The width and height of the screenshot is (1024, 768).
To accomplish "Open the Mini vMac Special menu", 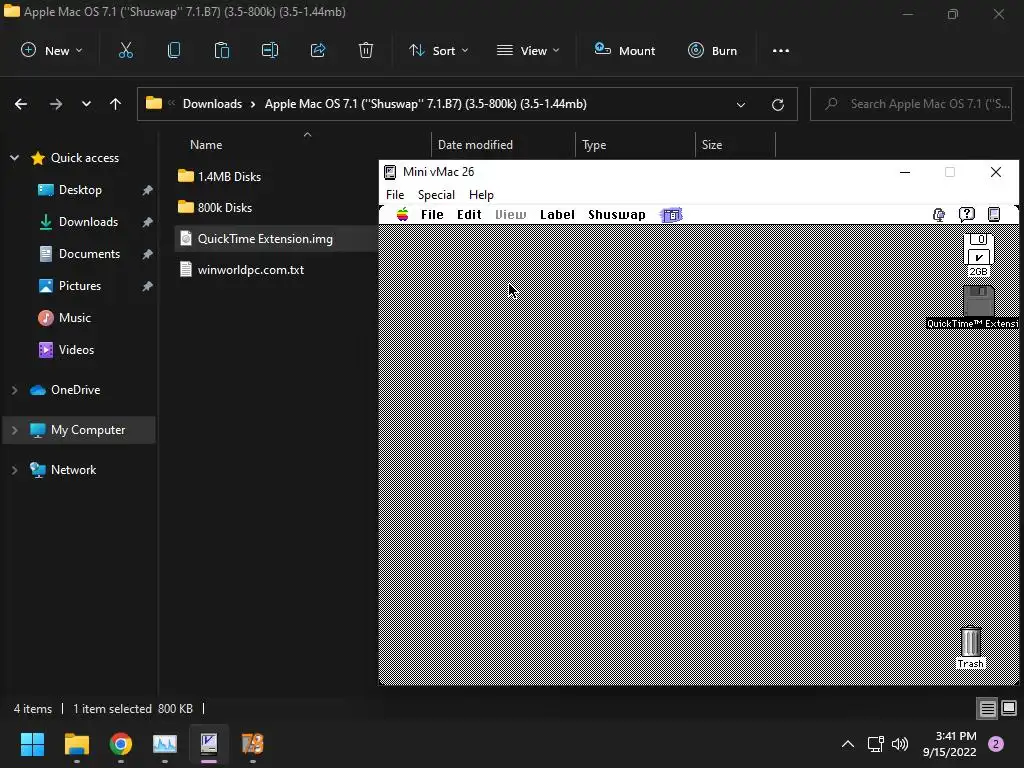I will pyautogui.click(x=436, y=195).
